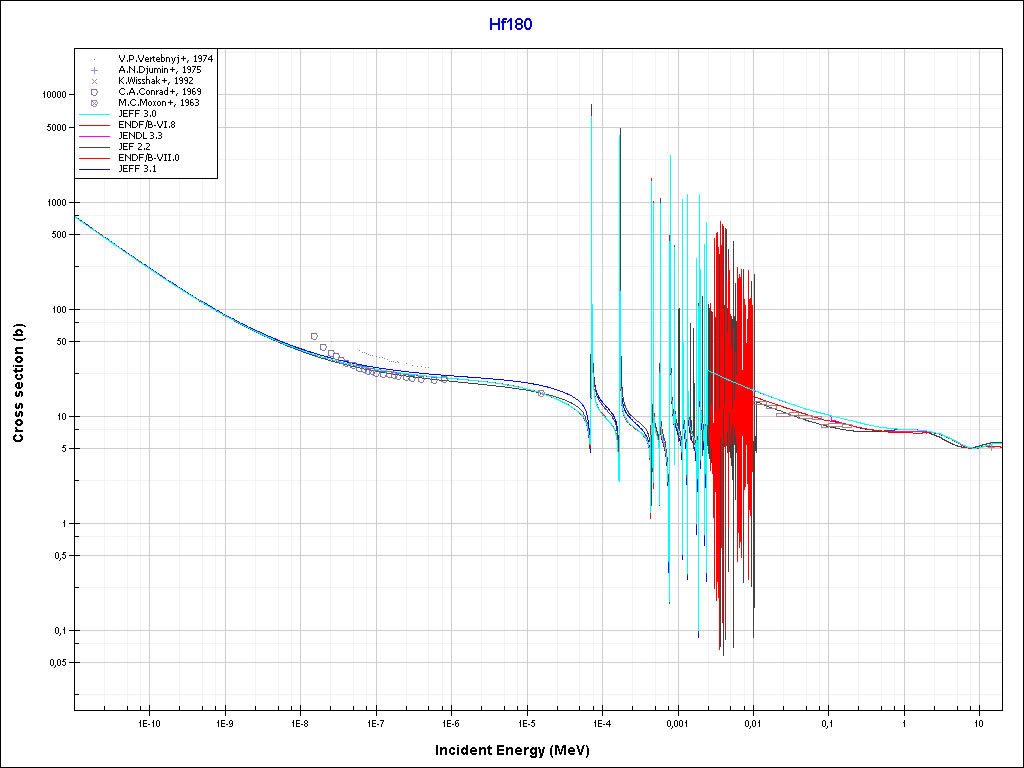Click the M.C.Moxon+ 1963 legend marker symbol
The image size is (1024, 768).
click(93, 103)
